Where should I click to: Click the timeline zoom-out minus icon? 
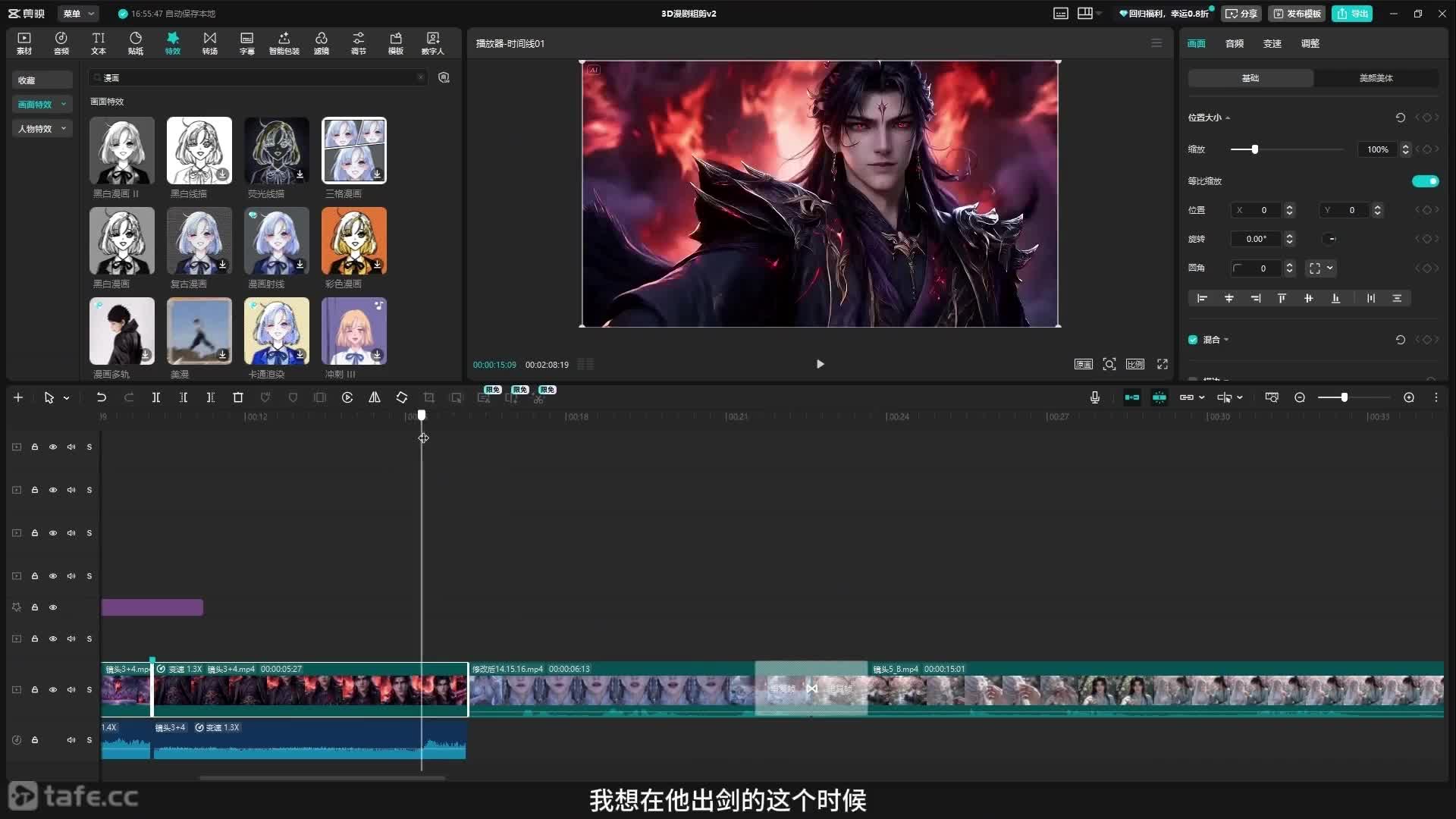1300,397
